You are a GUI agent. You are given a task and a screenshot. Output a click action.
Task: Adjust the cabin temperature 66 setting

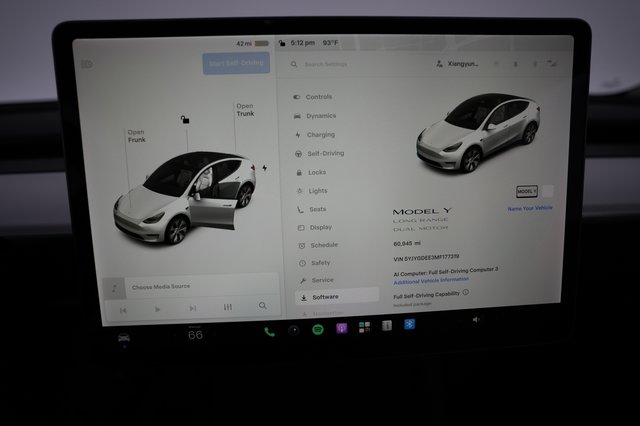[195, 335]
